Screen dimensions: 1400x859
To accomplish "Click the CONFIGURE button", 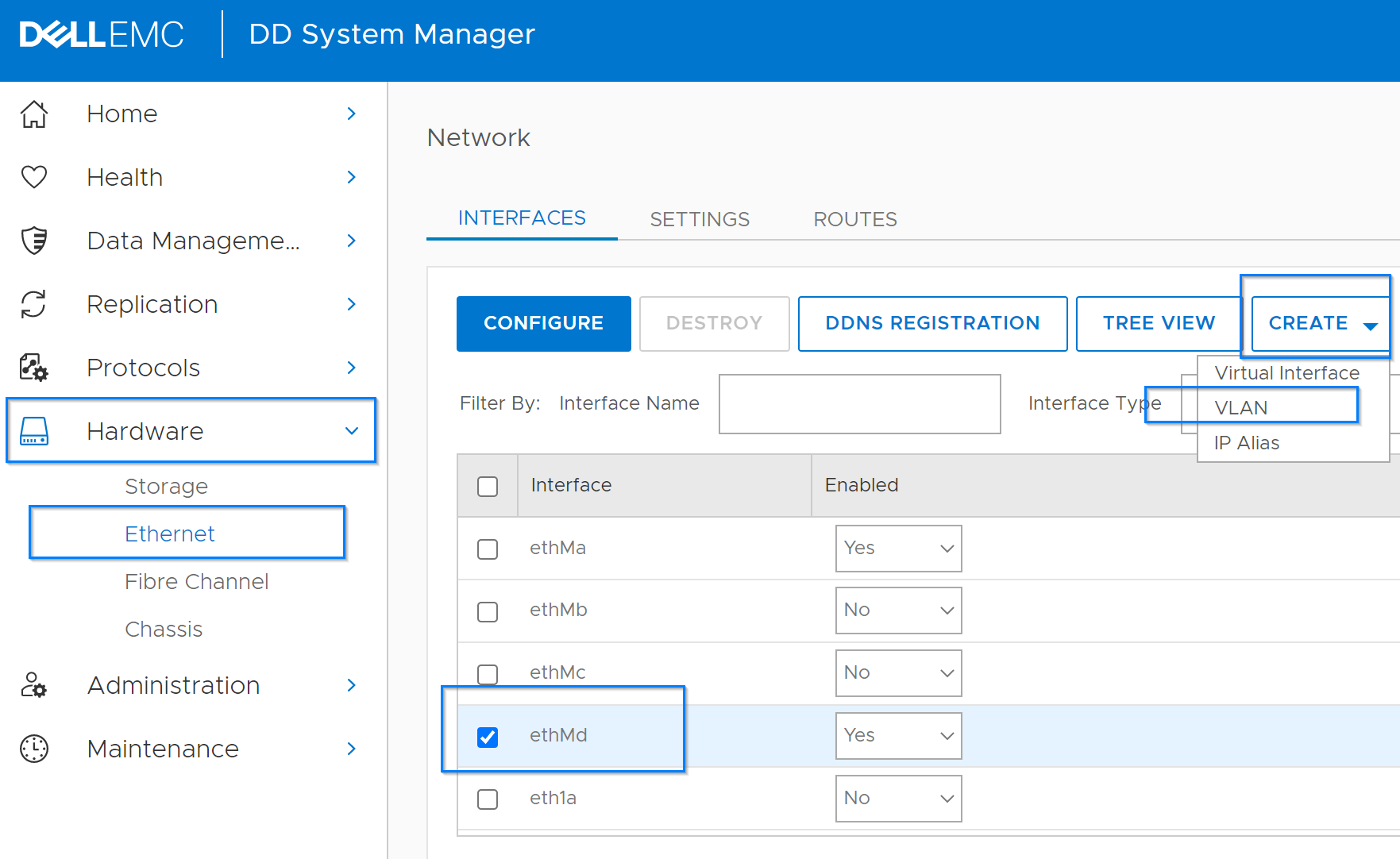I will pos(543,323).
